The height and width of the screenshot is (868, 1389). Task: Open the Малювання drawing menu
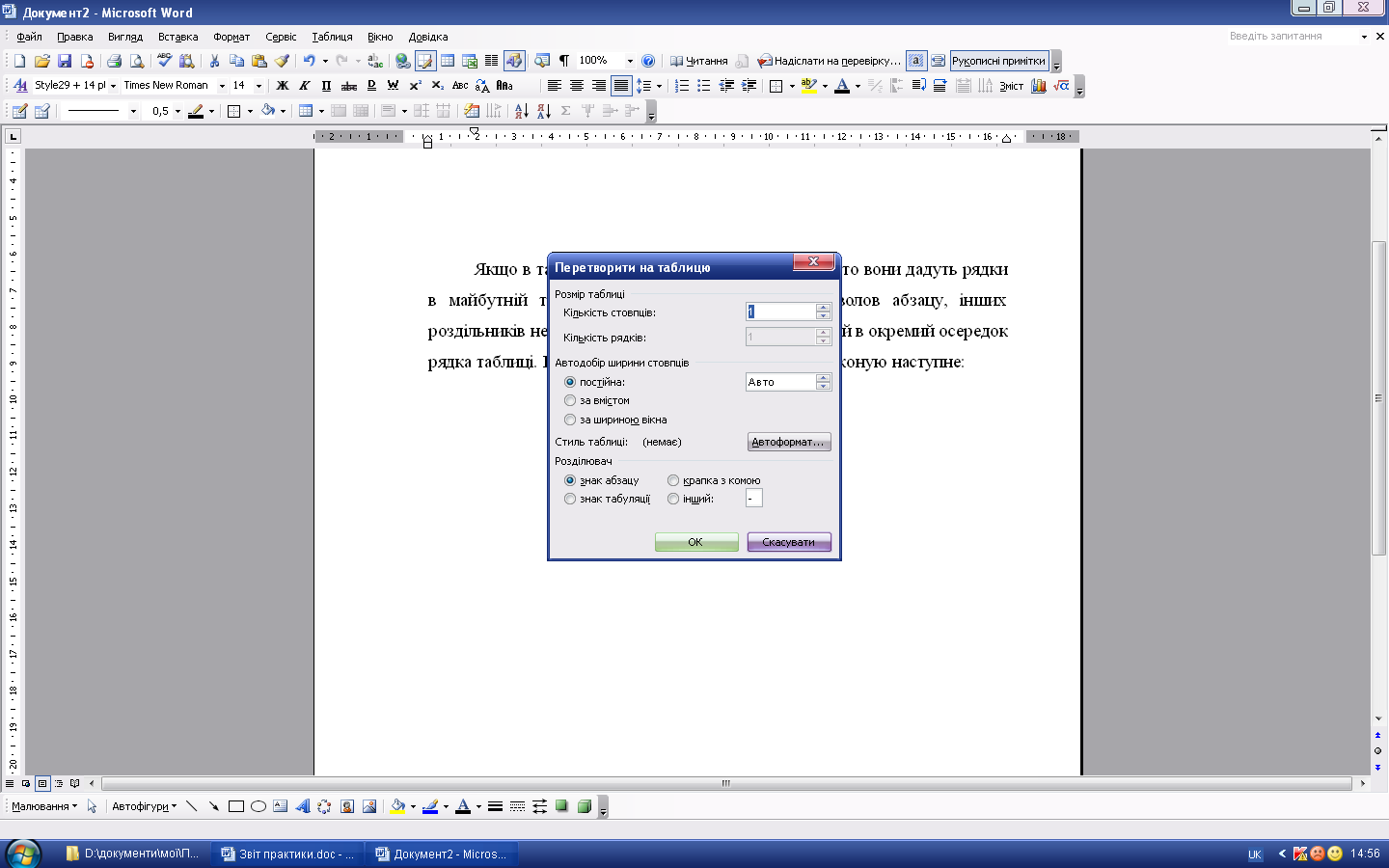click(x=44, y=806)
